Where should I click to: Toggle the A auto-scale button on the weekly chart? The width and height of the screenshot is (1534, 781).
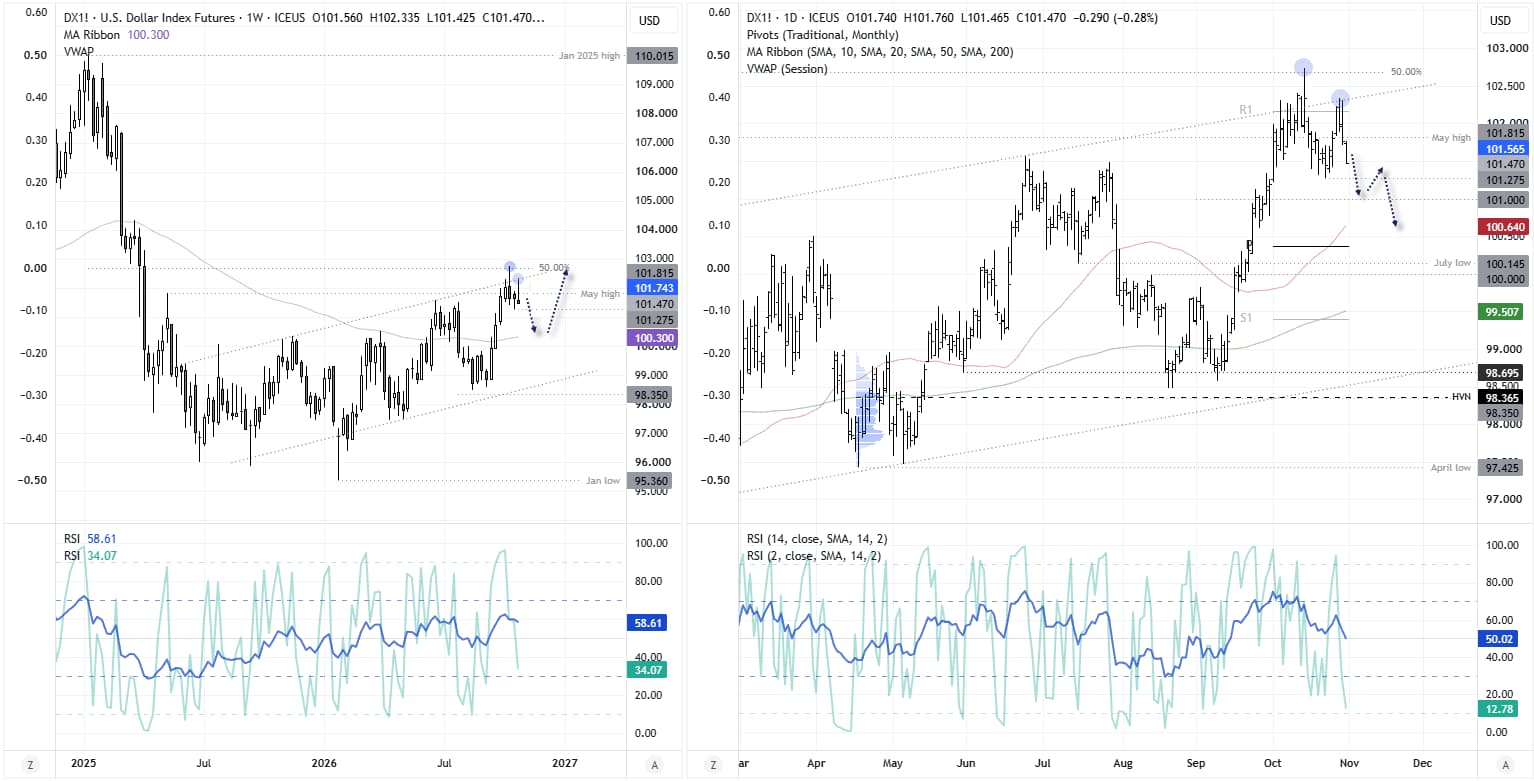[x=654, y=765]
